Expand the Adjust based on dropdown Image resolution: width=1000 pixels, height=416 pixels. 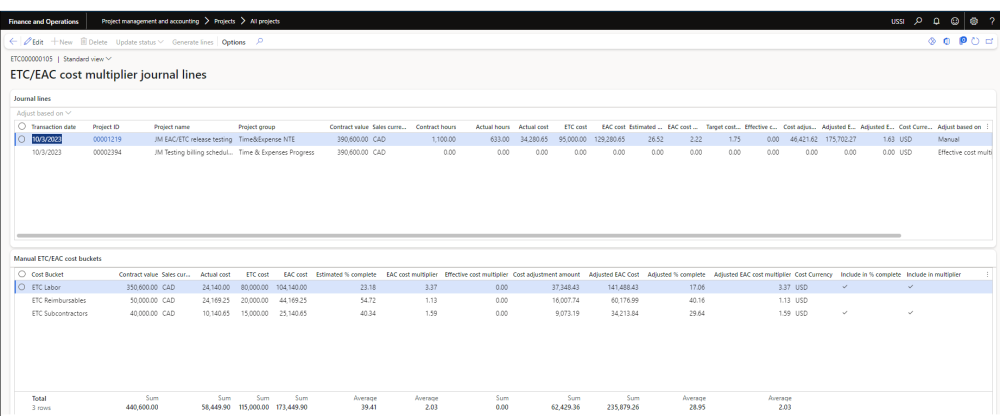[42, 113]
